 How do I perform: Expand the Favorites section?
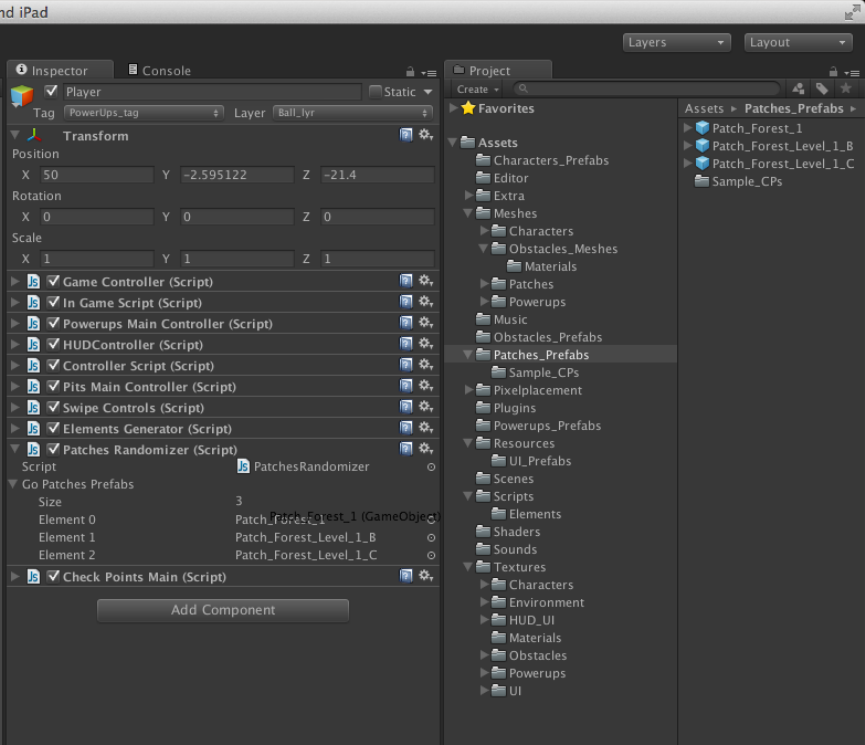453,108
